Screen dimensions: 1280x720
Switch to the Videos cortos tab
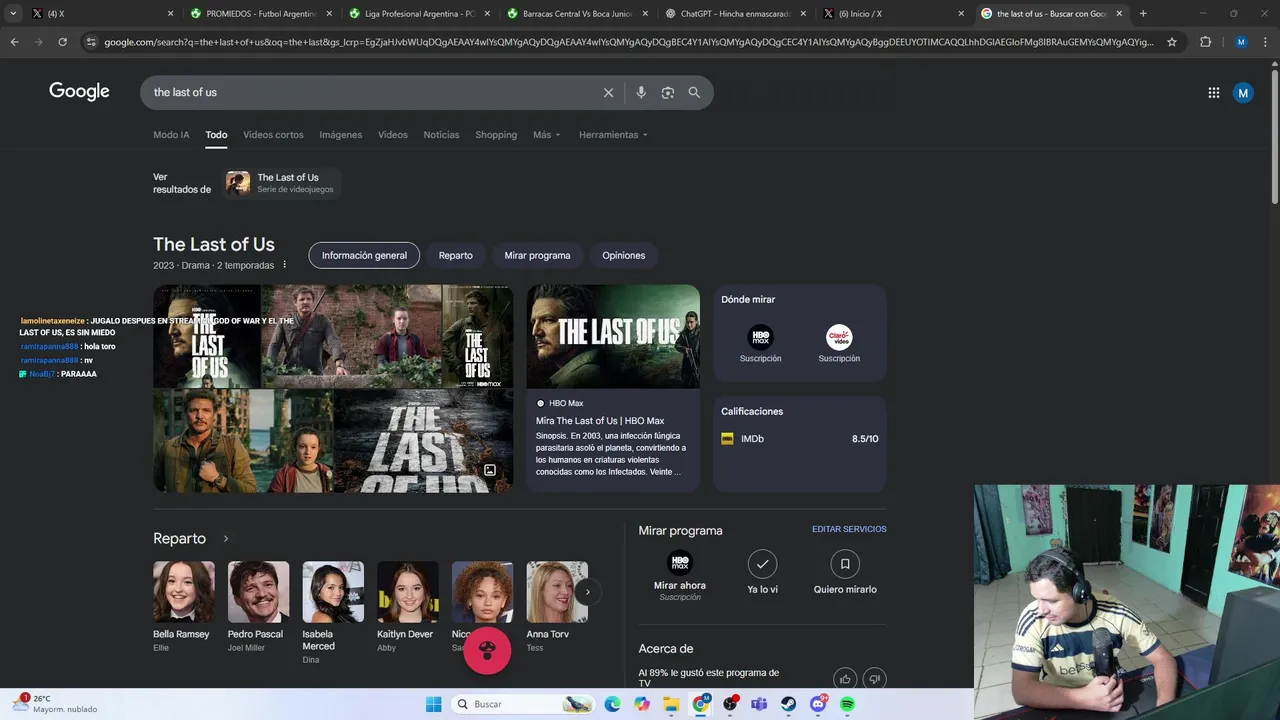(273, 135)
